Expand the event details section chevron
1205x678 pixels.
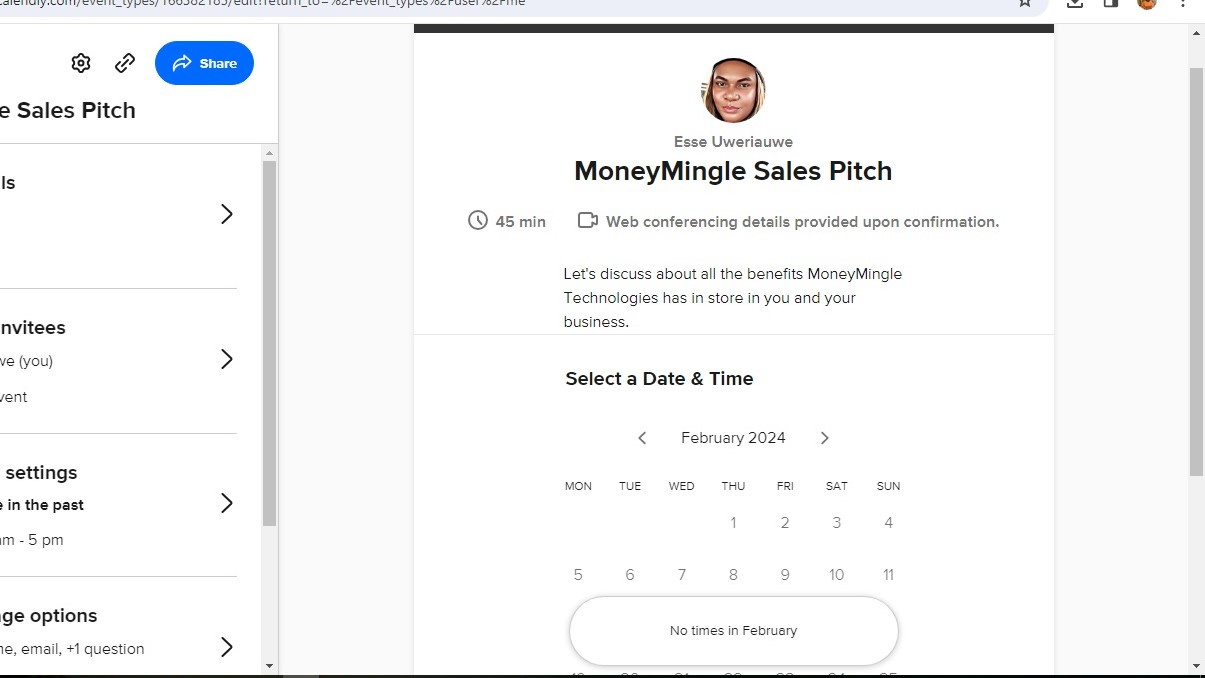227,214
